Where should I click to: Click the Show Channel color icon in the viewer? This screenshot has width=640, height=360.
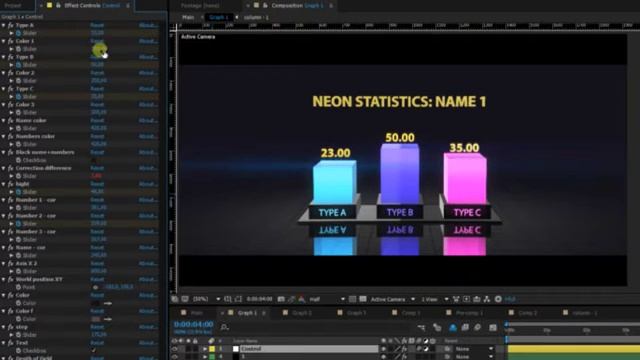coord(301,299)
